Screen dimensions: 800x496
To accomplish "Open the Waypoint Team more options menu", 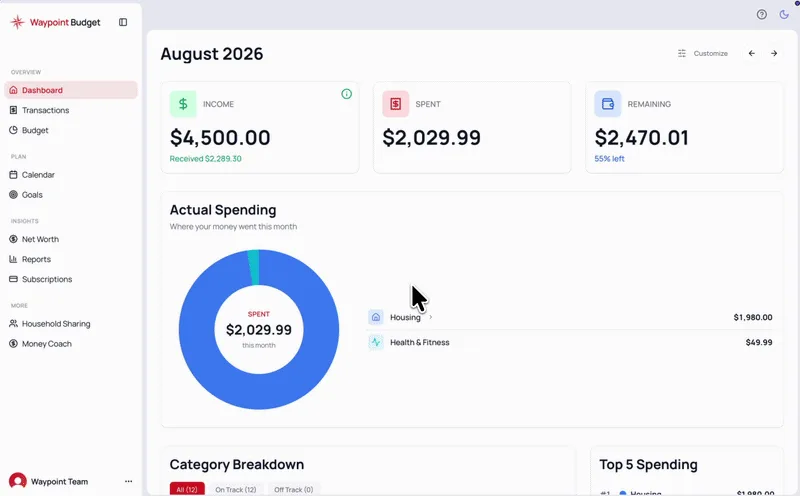I will coord(129,481).
